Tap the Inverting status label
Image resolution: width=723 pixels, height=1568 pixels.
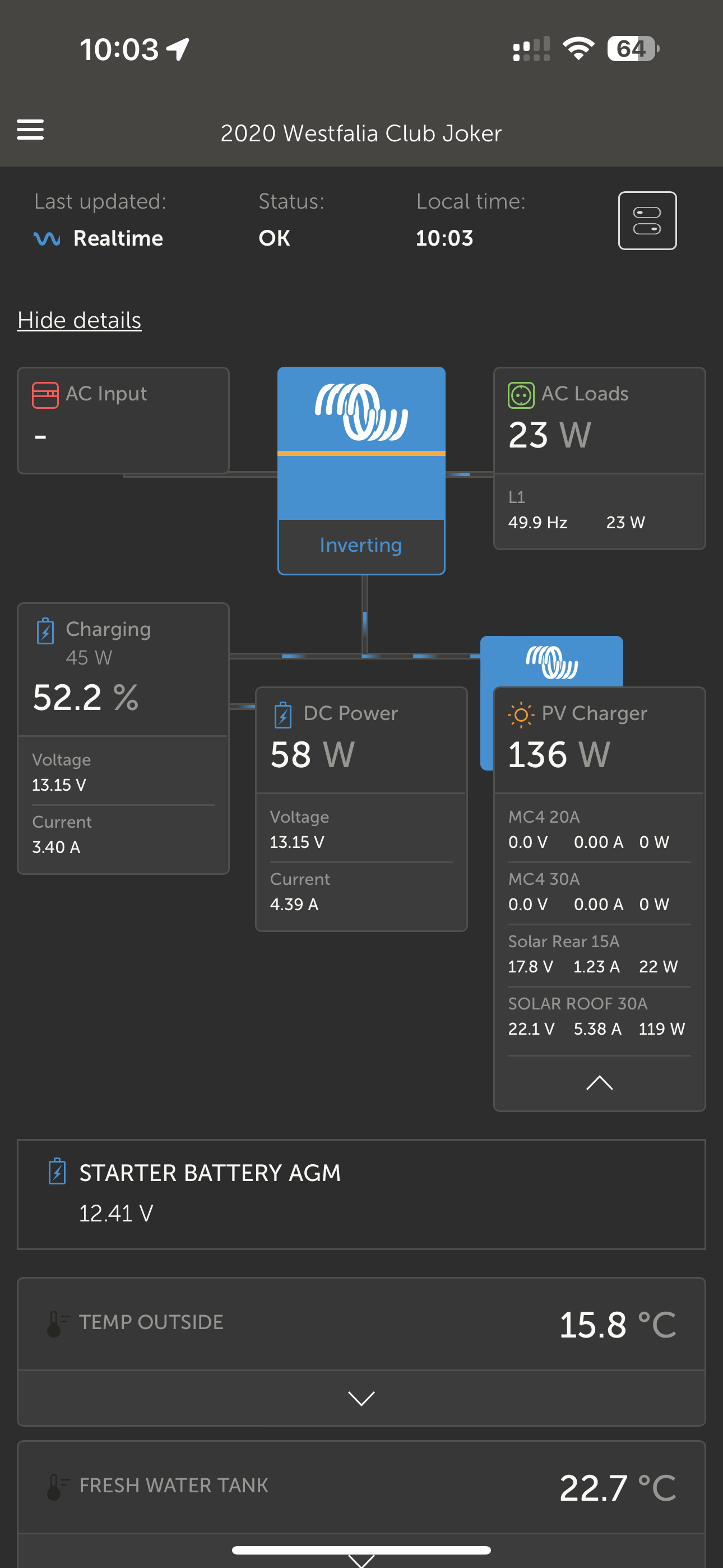coord(361,545)
